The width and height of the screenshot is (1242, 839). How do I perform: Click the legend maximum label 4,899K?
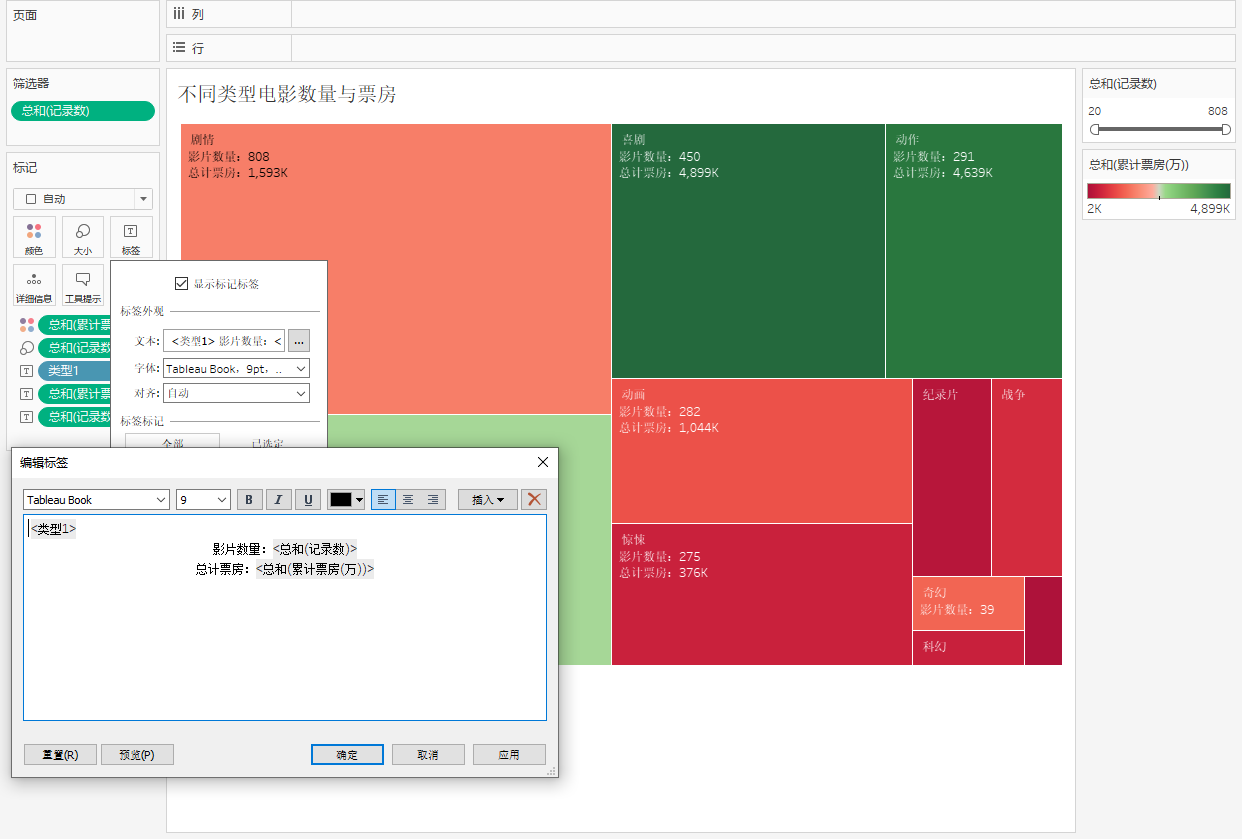tap(1209, 210)
